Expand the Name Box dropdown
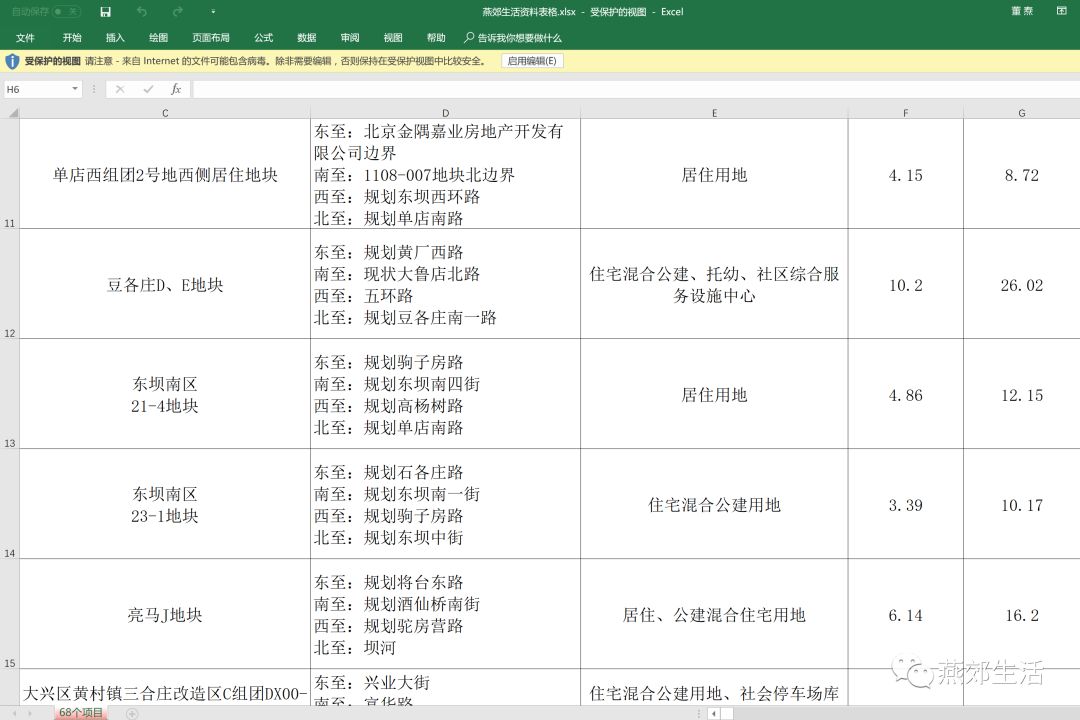1080x720 pixels. click(x=75, y=89)
